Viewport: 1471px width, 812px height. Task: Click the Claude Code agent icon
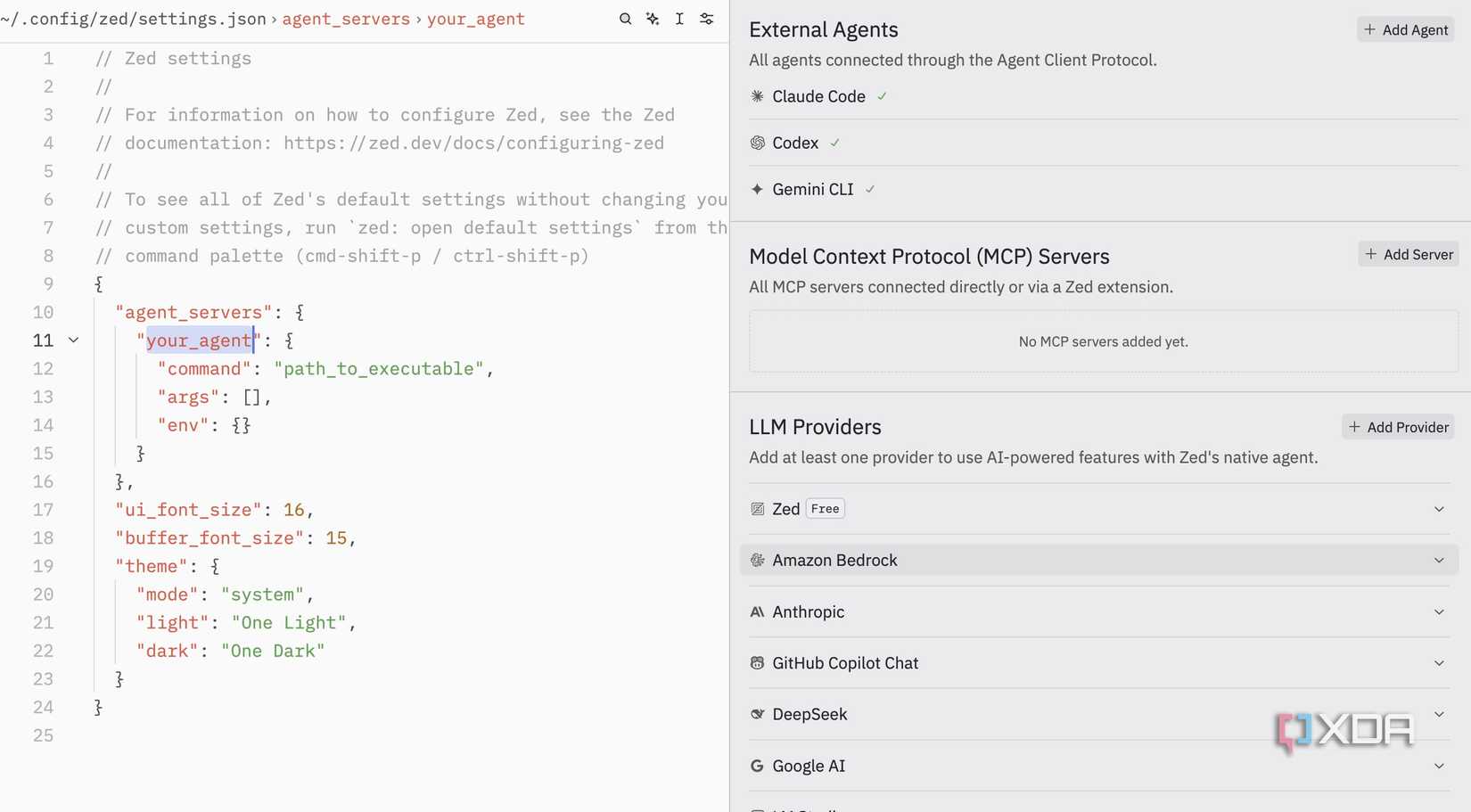point(757,96)
